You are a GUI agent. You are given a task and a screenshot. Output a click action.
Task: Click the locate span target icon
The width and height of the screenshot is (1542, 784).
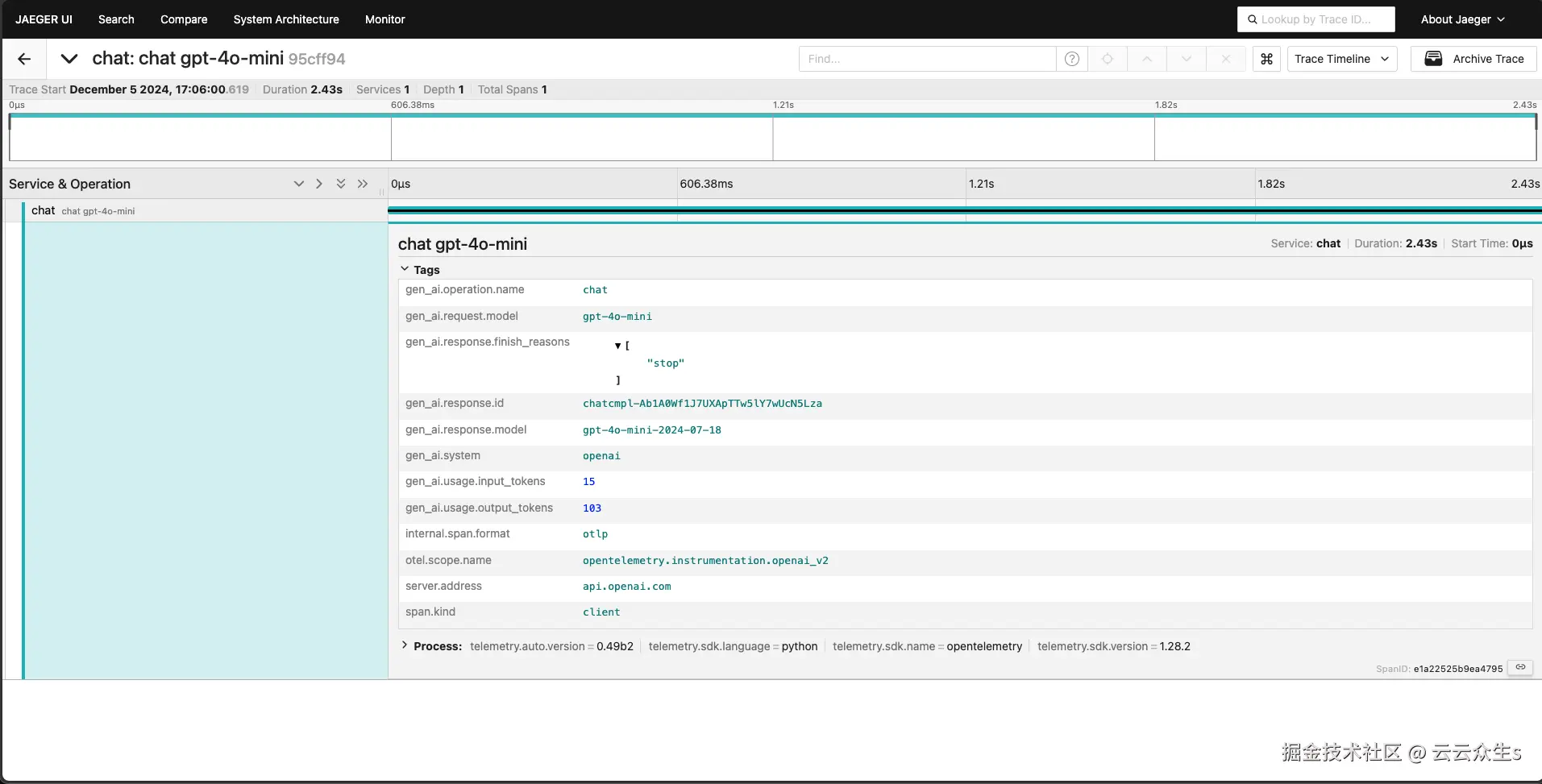pos(1108,59)
